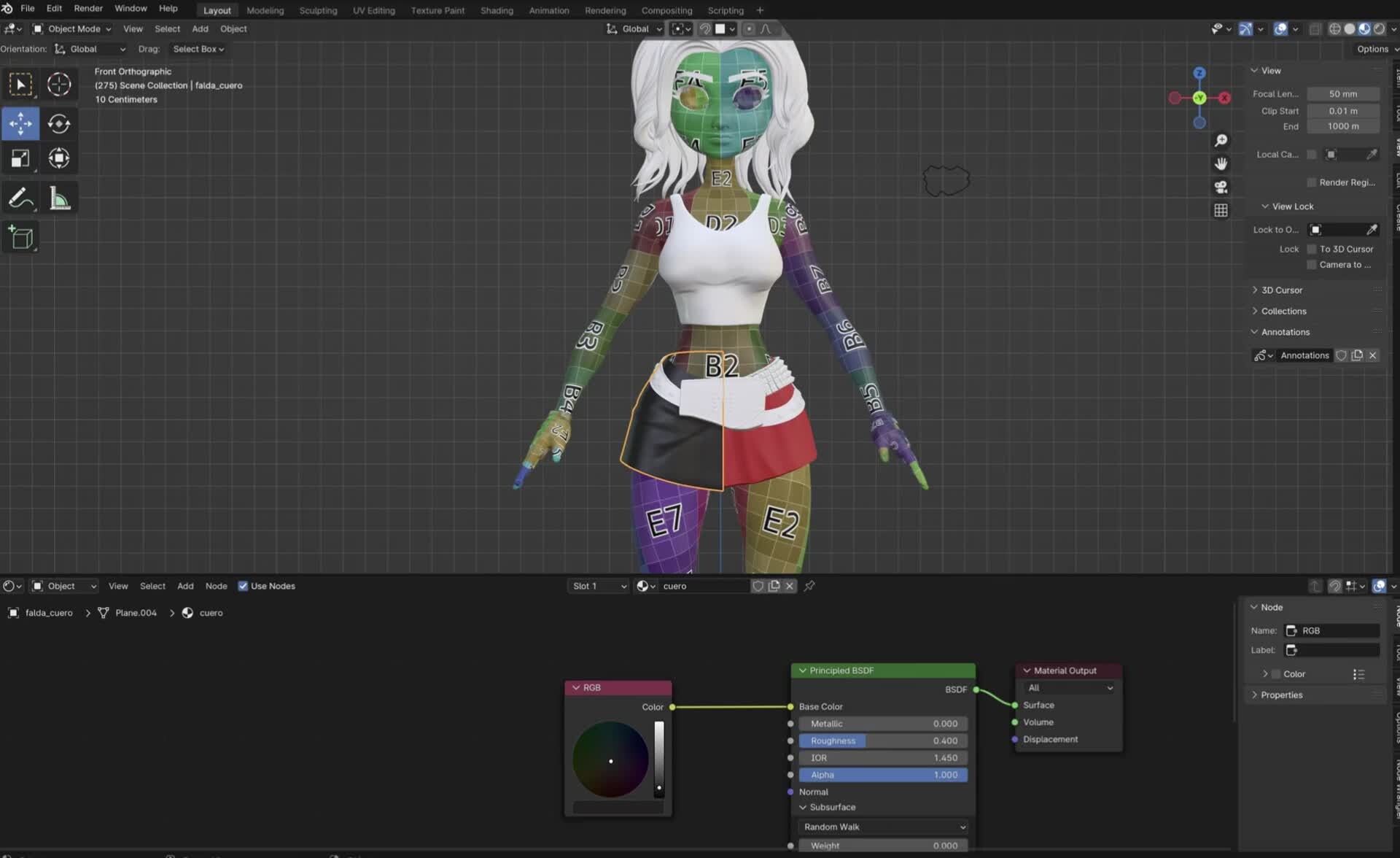This screenshot has width=1400, height=858.
Task: Switch viewport to Rendered shading mode
Action: coord(1380,29)
